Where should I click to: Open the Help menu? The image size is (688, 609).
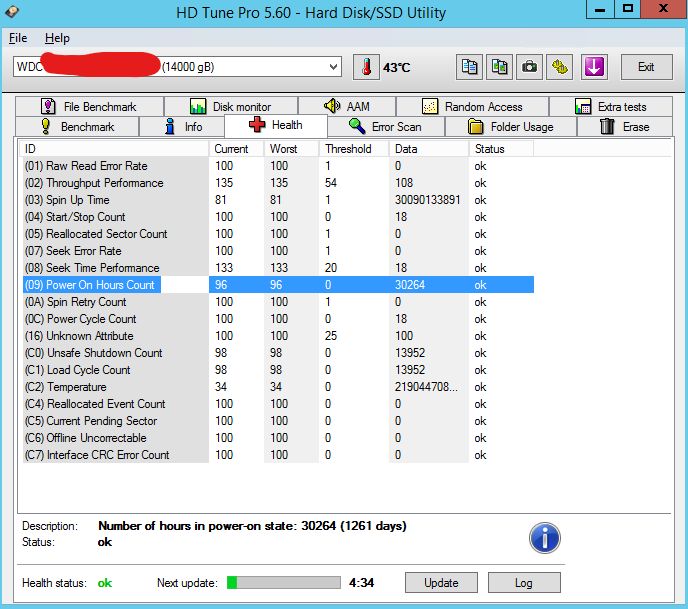pyautogui.click(x=57, y=38)
